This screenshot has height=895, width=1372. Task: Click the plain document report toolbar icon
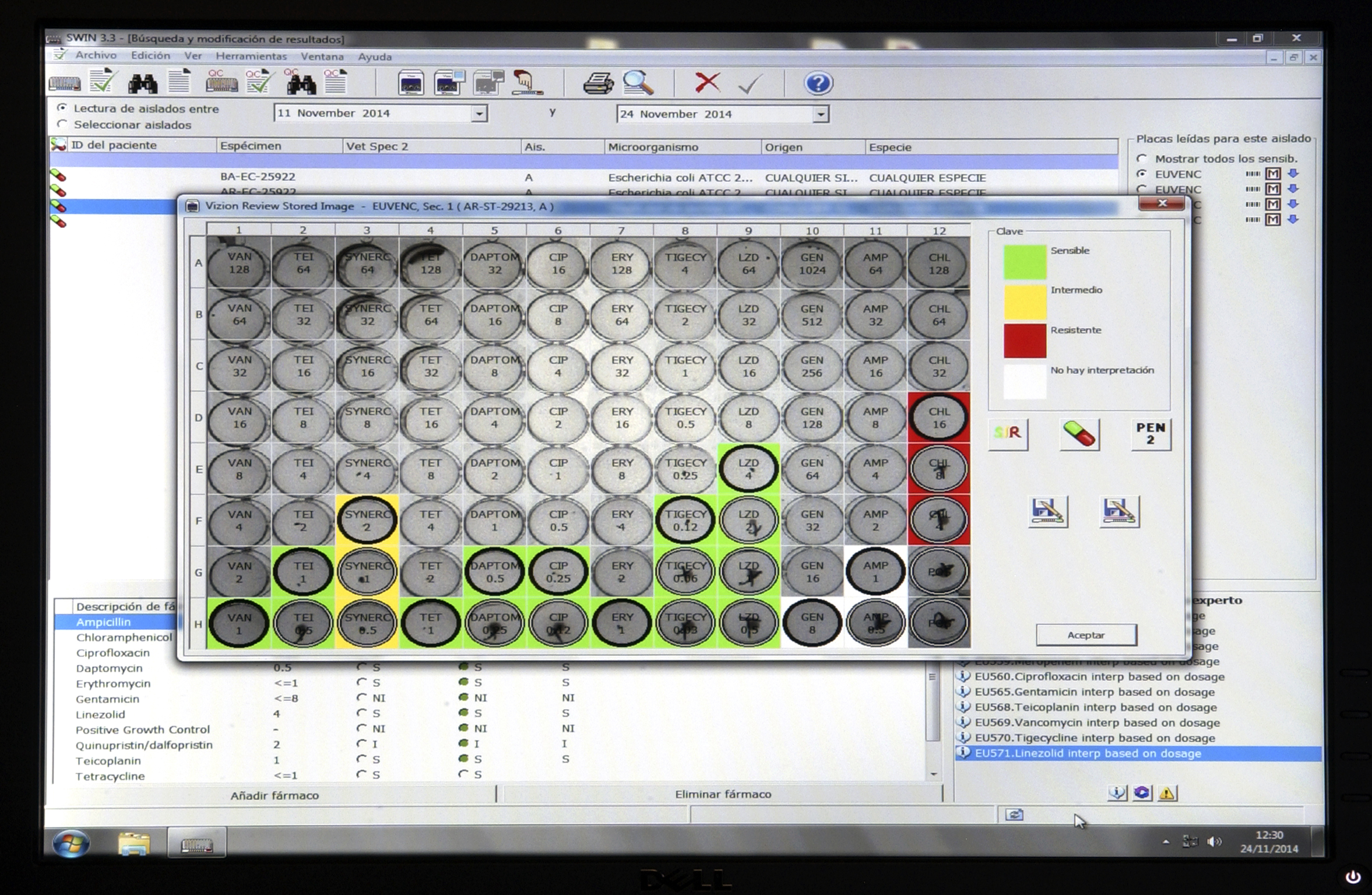pyautogui.click(x=180, y=82)
